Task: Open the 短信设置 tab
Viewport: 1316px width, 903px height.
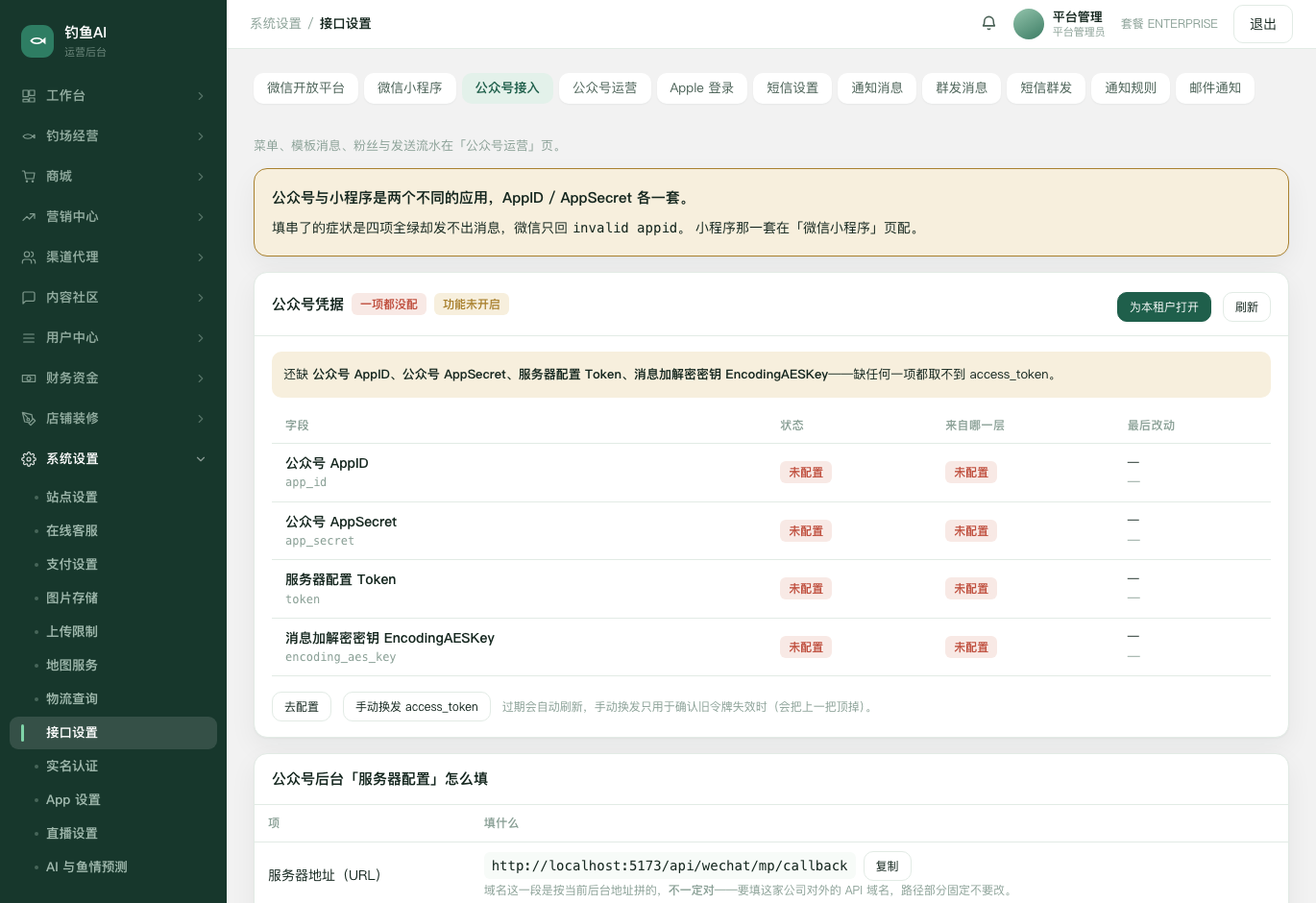Action: [792, 88]
